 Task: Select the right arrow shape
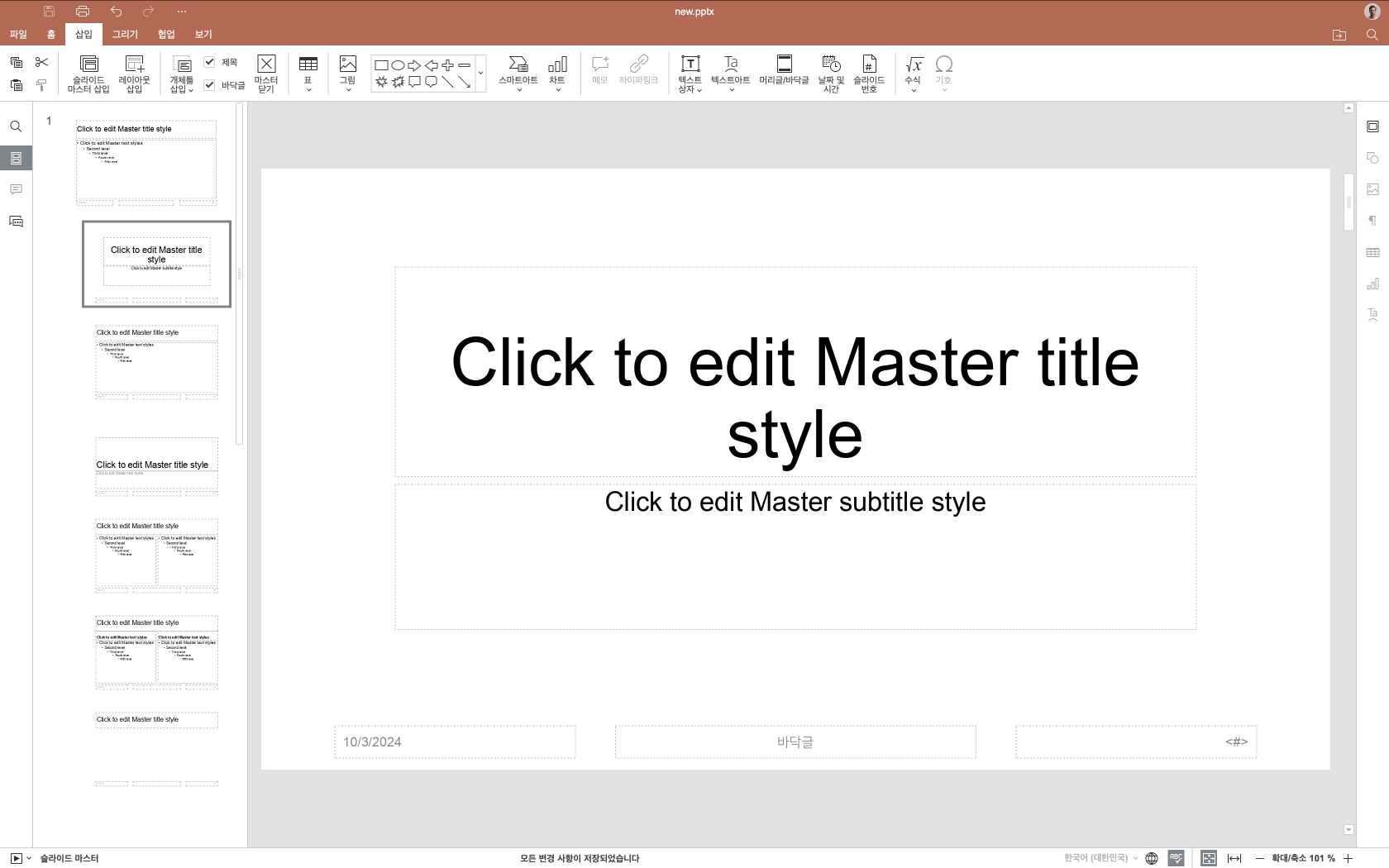coord(414,65)
